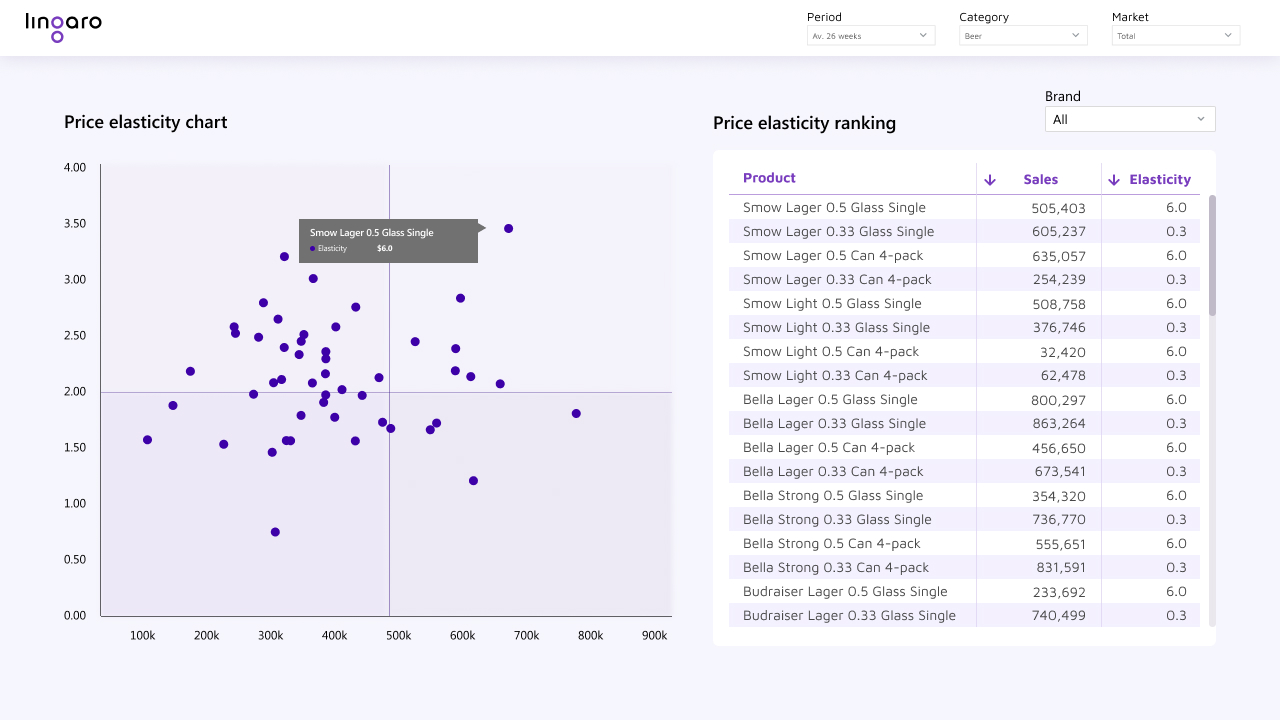Click the Smow Lager tooltip on the chart

tap(388, 240)
